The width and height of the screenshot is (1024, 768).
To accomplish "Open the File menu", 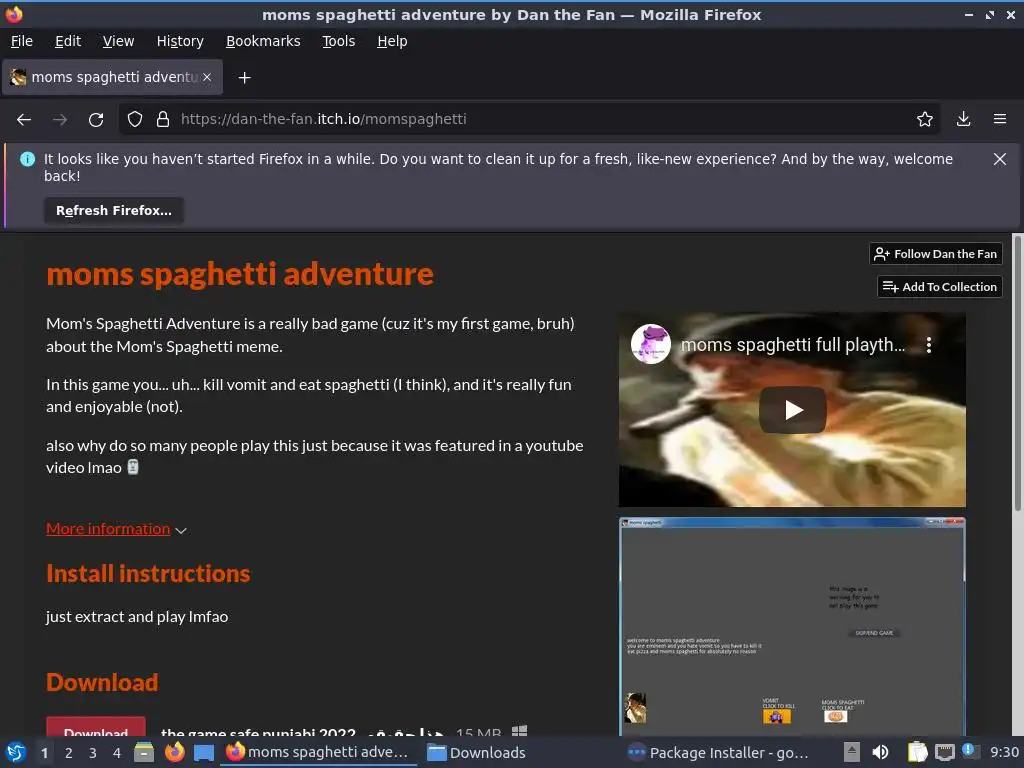I will point(22,41).
